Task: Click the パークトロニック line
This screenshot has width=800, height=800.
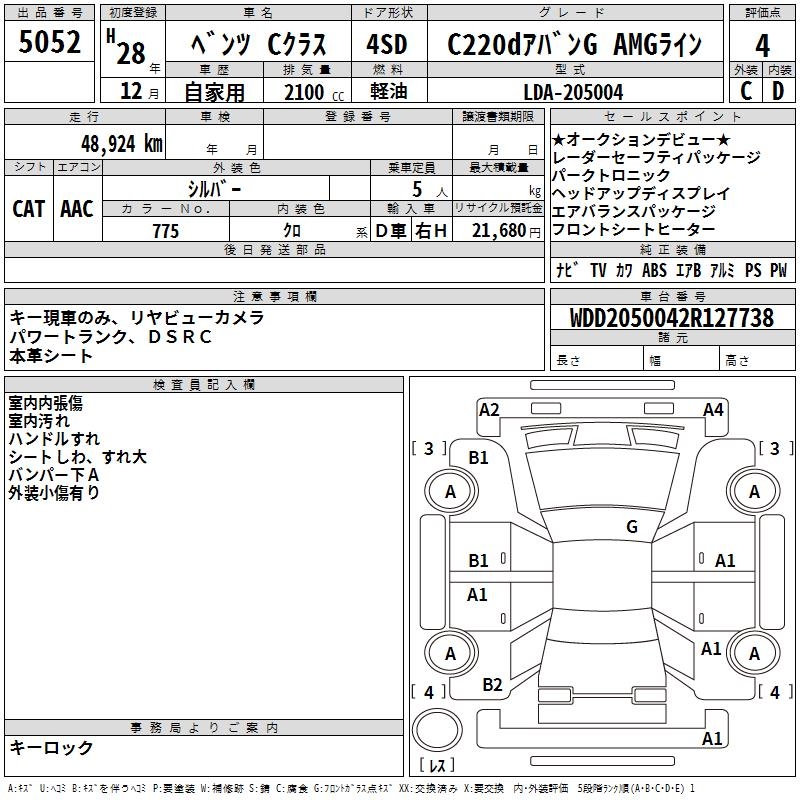Action: pyautogui.click(x=611, y=175)
